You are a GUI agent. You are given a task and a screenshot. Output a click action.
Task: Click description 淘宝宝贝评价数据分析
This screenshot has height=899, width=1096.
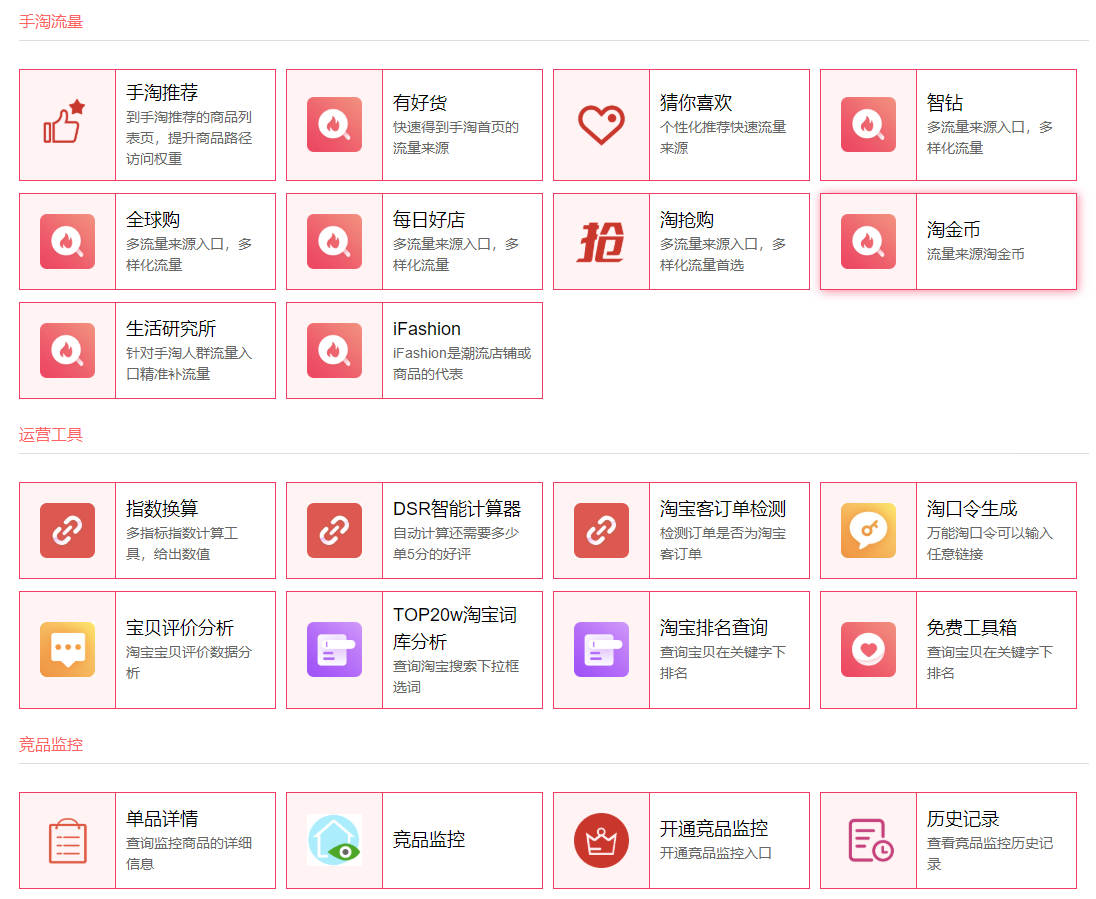pos(189,663)
